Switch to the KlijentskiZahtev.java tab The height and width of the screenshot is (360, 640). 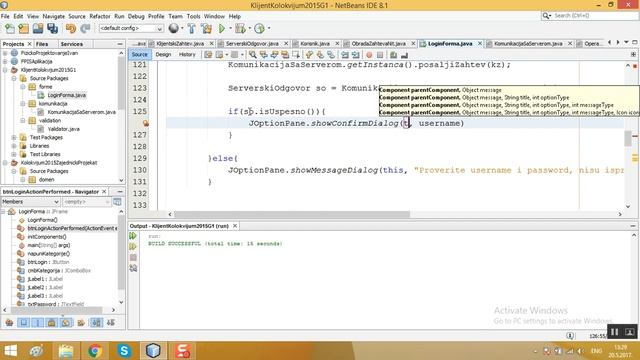coord(180,44)
